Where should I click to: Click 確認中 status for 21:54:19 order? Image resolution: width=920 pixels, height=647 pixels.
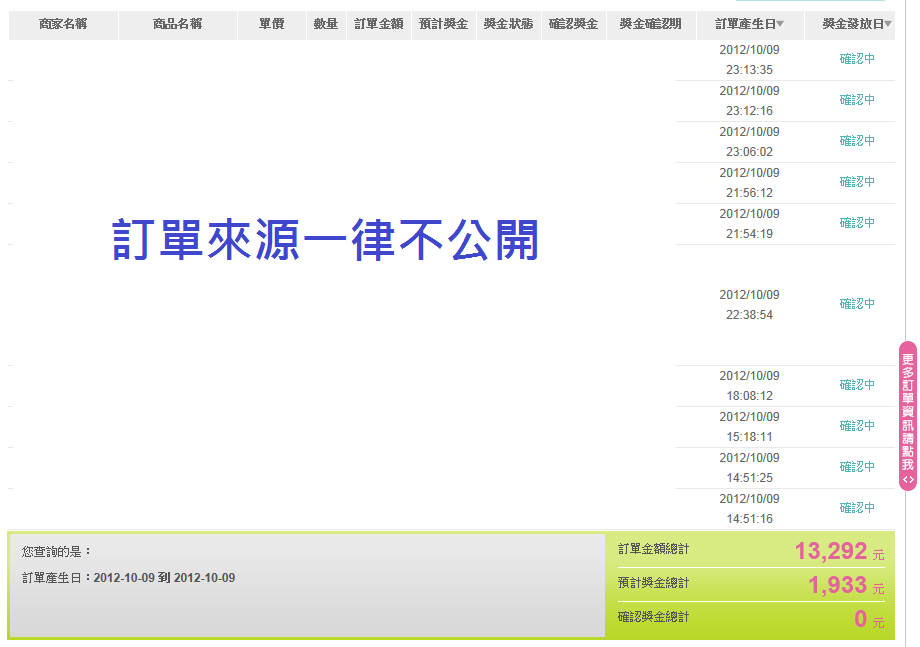857,223
